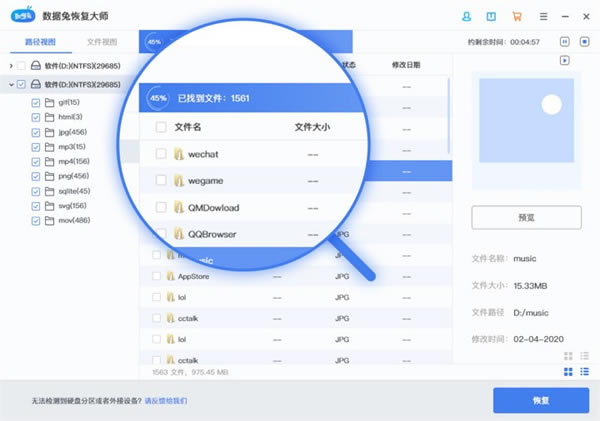Open the 请反馈给我们 feedback link
This screenshot has width=600, height=421.
[166, 401]
